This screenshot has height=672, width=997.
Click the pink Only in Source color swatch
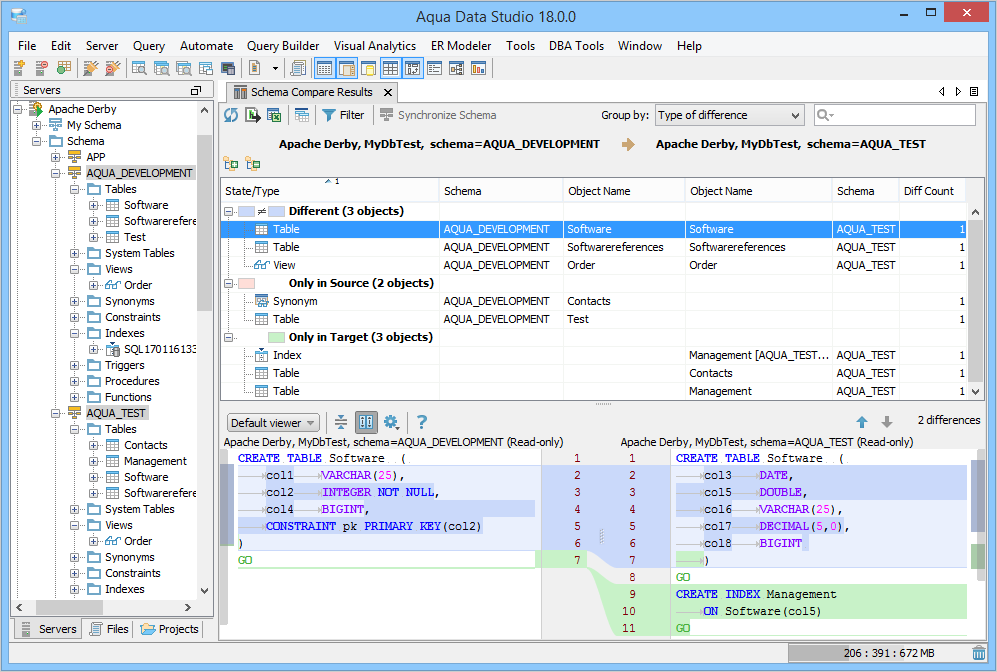click(246, 284)
